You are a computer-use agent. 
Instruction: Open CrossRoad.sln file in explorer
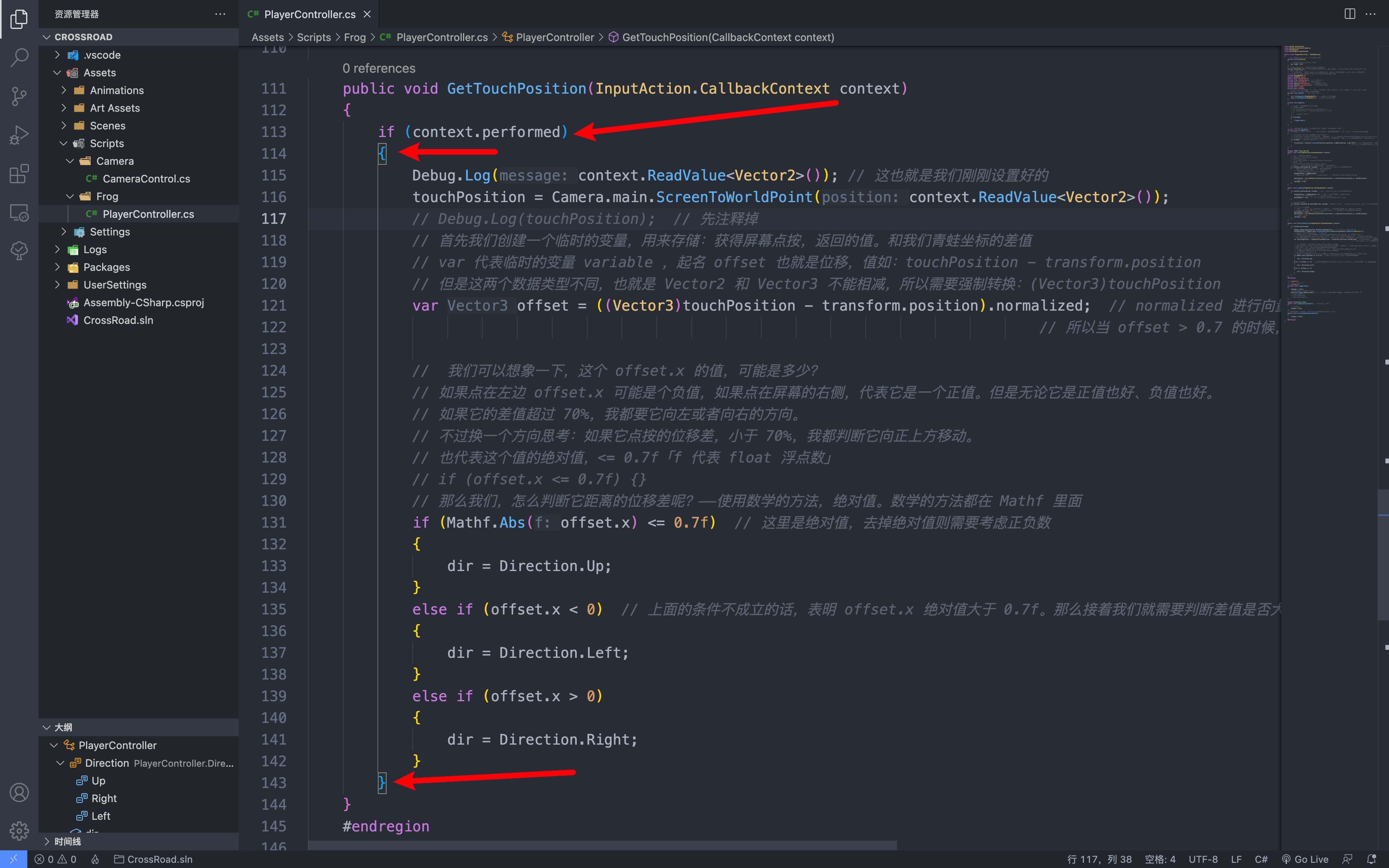[x=138, y=320]
